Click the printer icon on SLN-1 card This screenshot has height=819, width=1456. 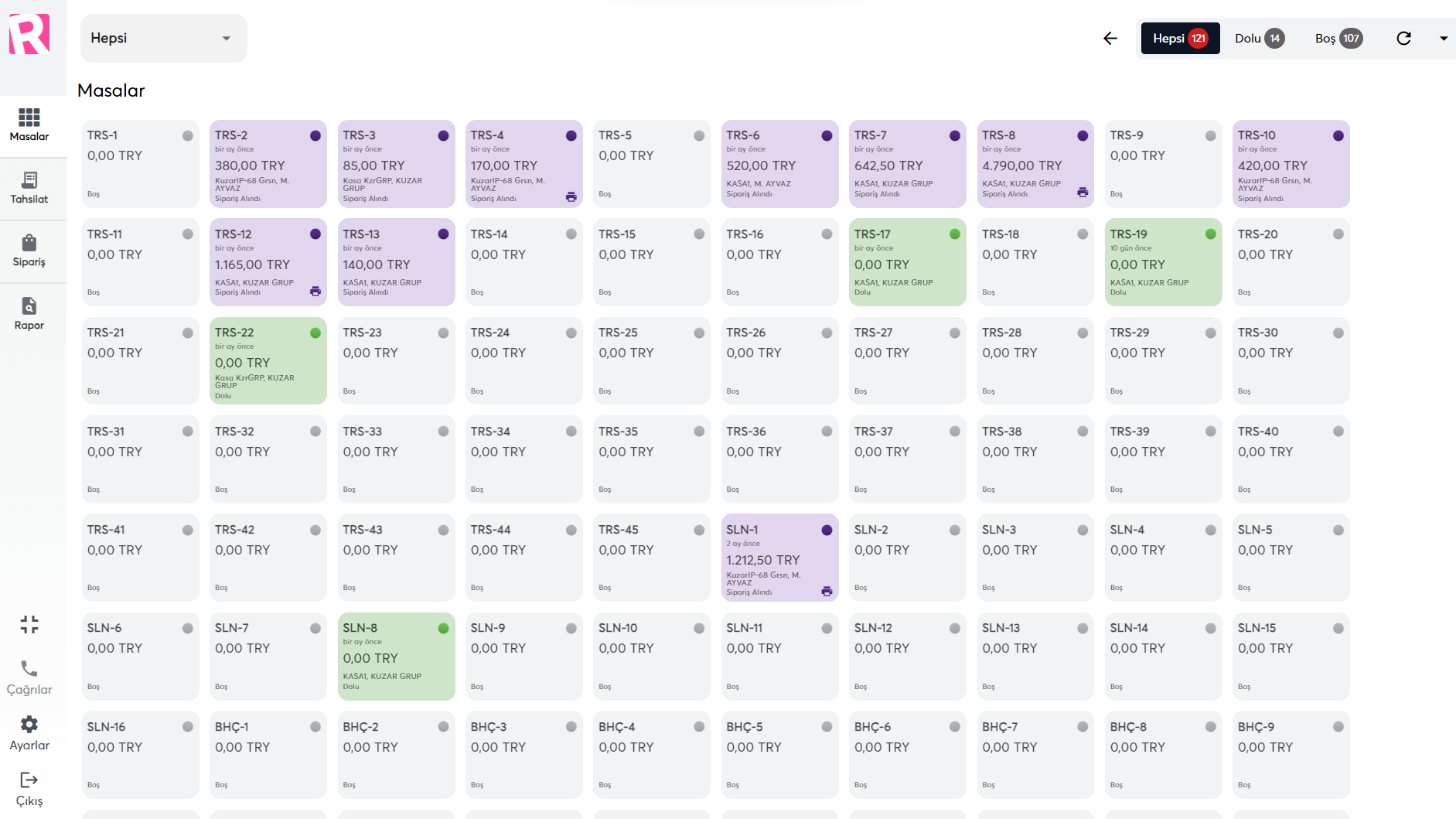pos(827,592)
